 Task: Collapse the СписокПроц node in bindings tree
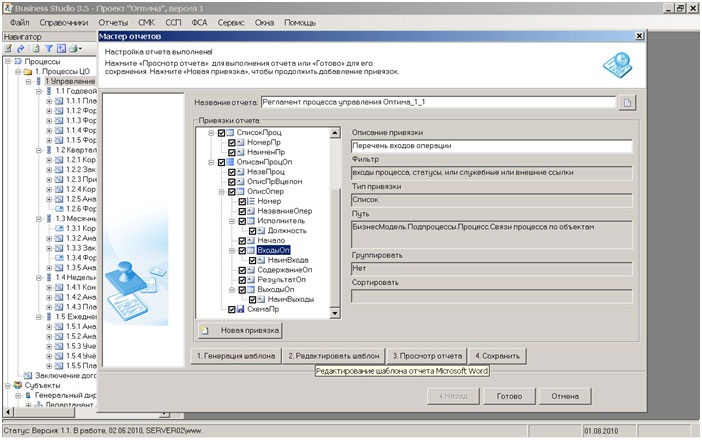tap(211, 133)
